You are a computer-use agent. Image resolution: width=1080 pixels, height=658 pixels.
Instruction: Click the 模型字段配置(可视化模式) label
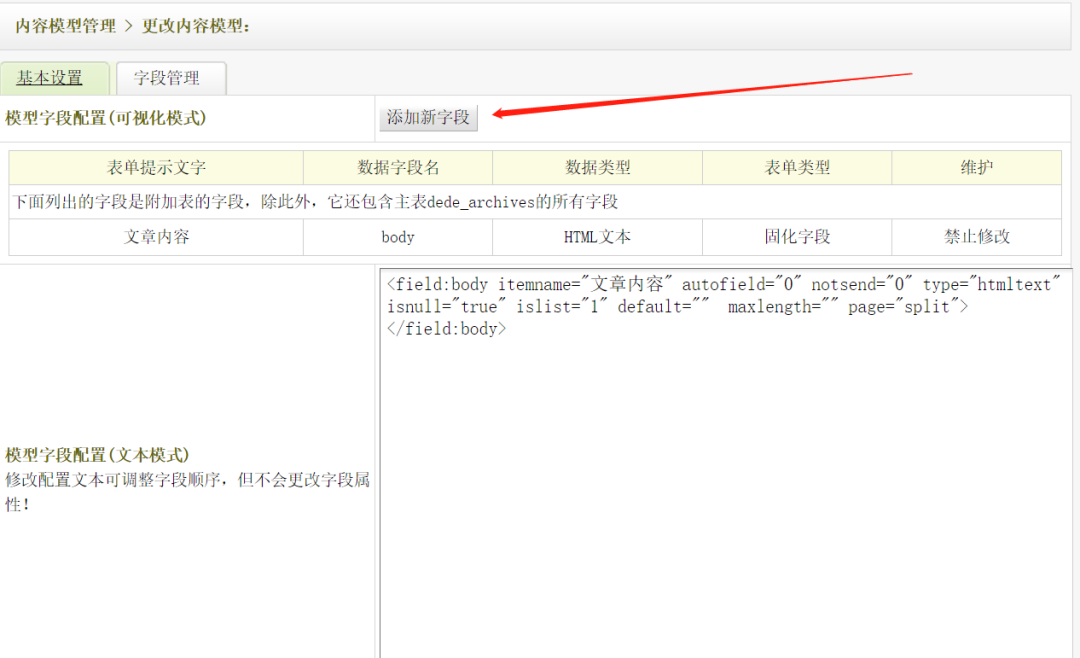[x=106, y=118]
